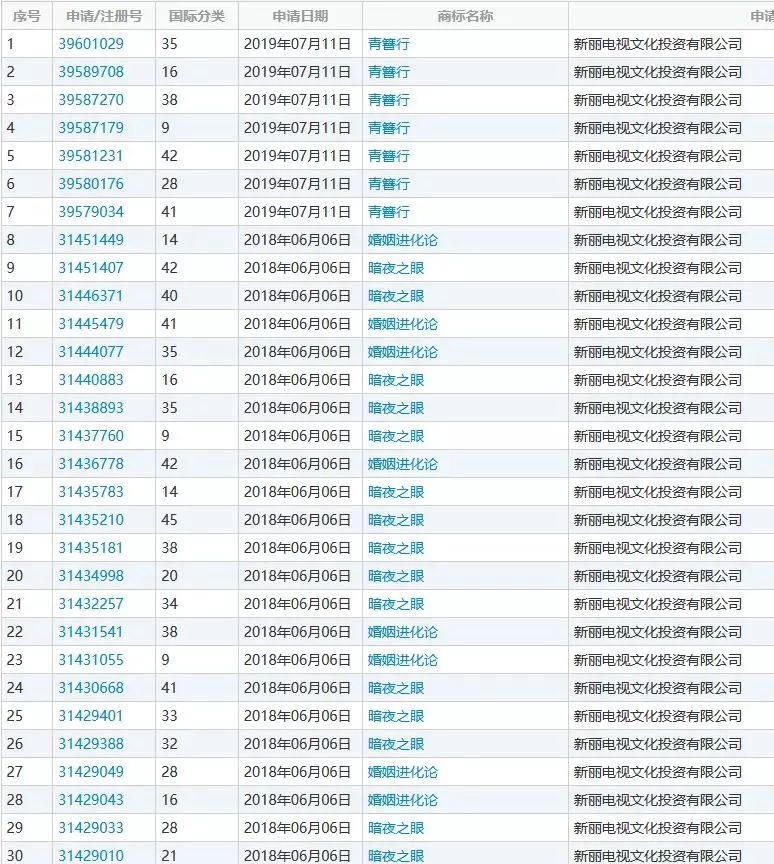
Task: Open application number 31436778
Action: pyautogui.click(x=91, y=464)
